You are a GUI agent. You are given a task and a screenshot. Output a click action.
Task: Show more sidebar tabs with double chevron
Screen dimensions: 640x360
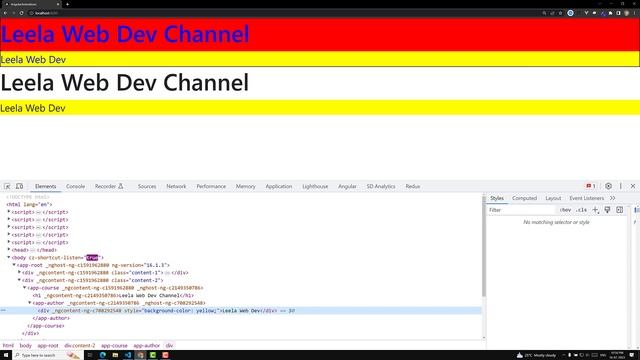click(613, 198)
